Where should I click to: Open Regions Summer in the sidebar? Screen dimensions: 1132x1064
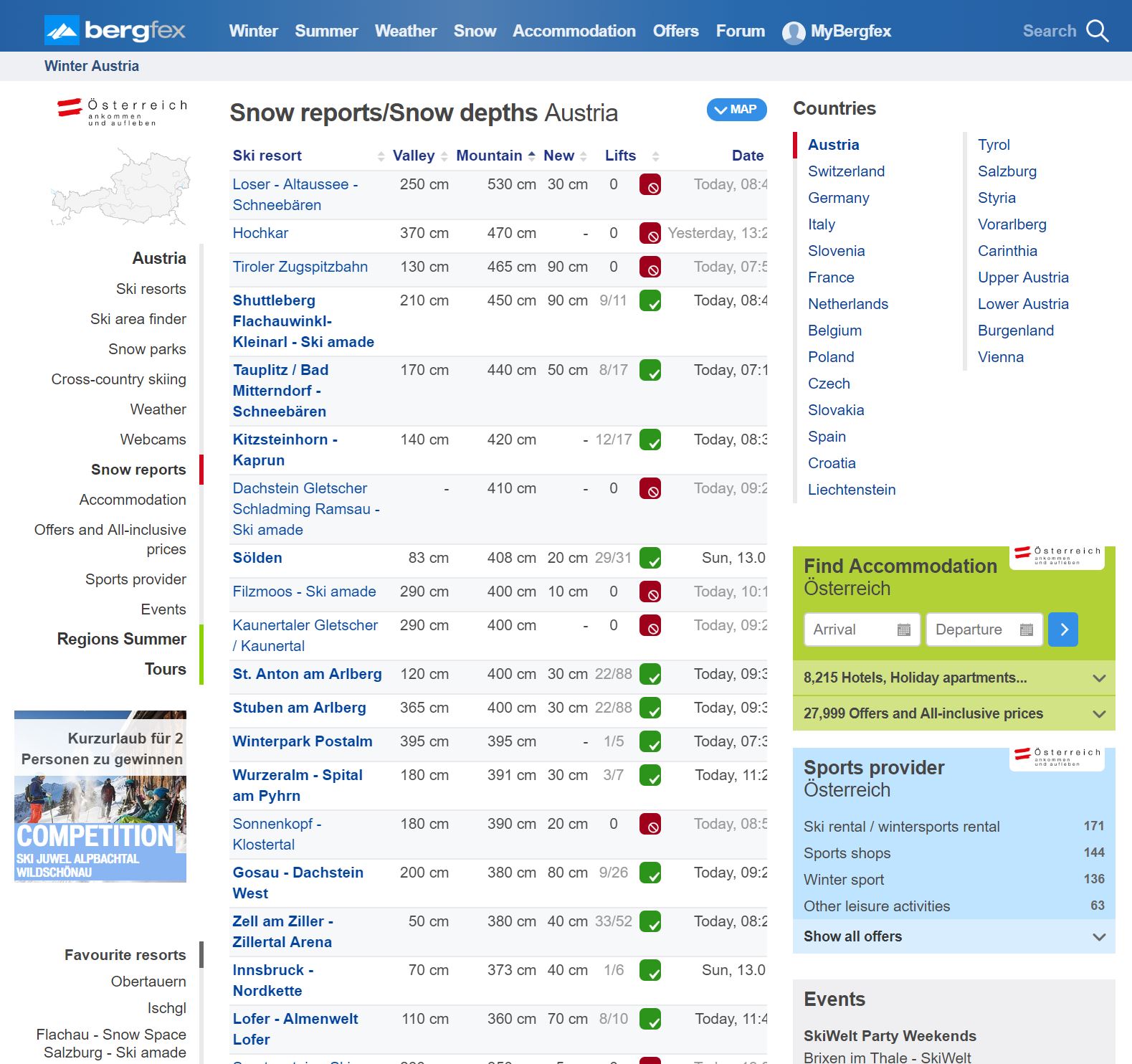coord(122,639)
